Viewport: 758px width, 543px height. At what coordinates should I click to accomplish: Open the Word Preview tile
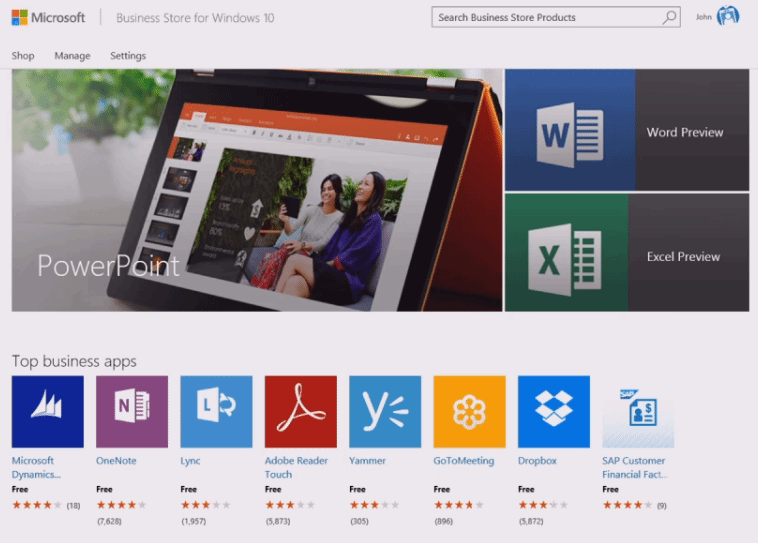pos(627,131)
